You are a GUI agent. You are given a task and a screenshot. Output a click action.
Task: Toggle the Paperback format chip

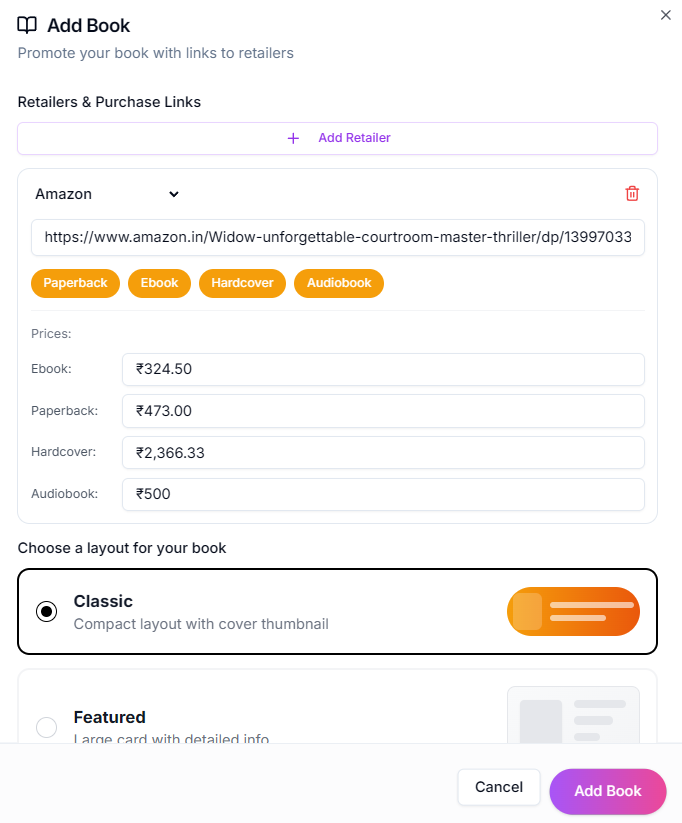[x=76, y=283]
